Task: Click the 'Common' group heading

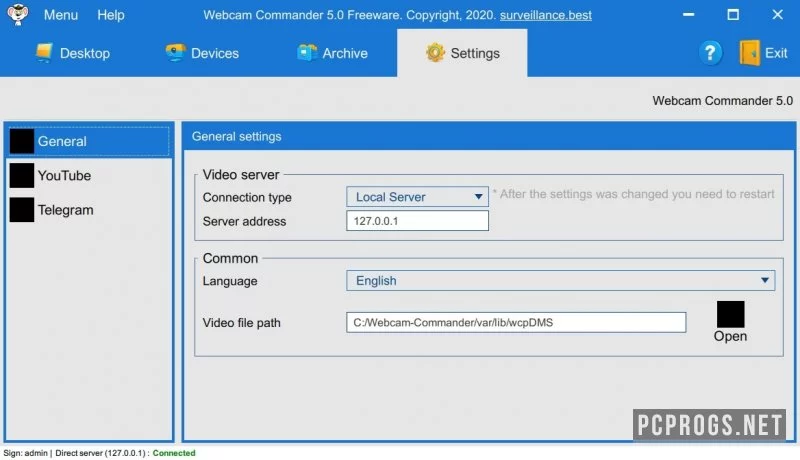Action: 230,258
